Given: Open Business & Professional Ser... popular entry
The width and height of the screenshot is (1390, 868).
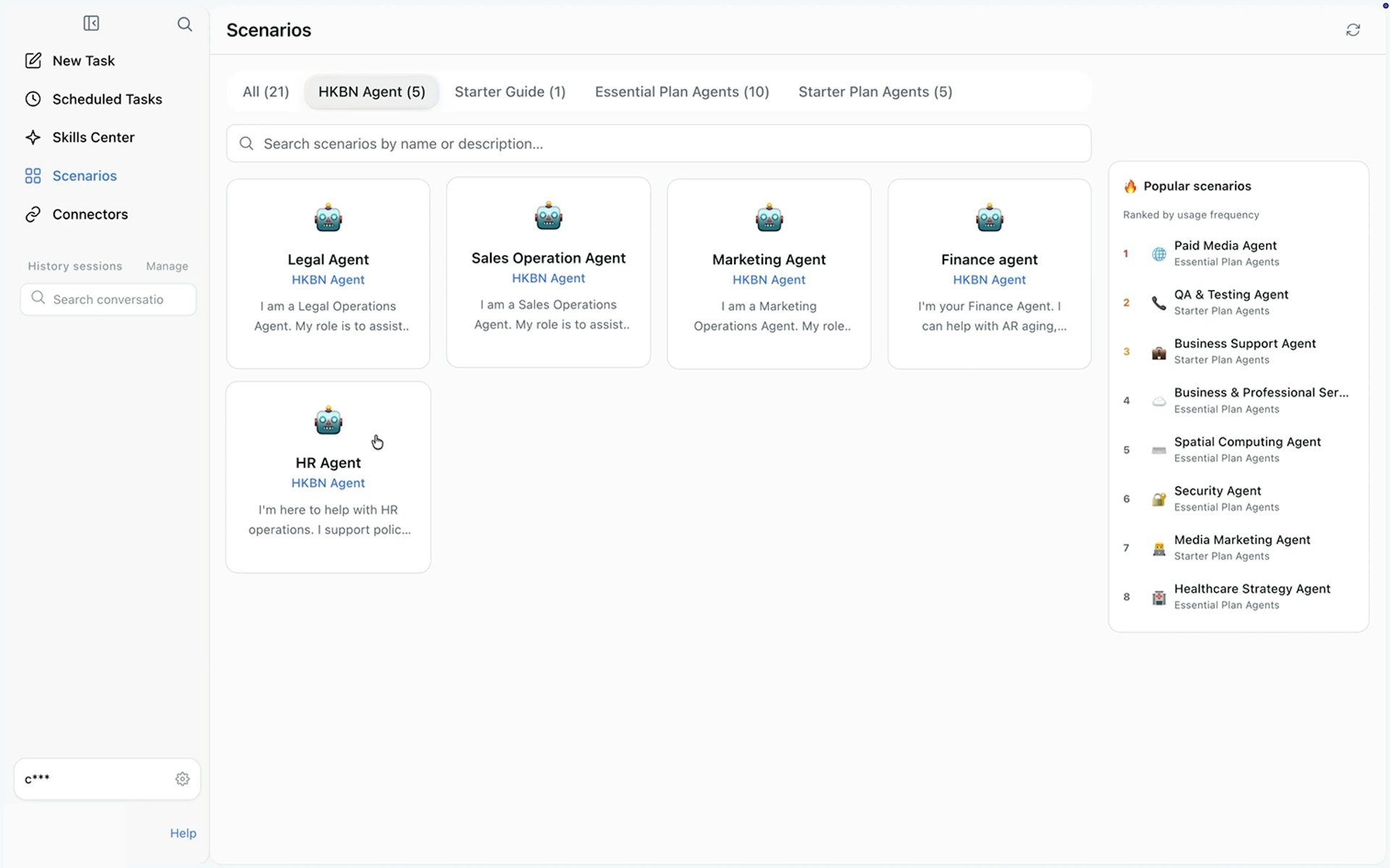Looking at the screenshot, I should pos(1237,400).
